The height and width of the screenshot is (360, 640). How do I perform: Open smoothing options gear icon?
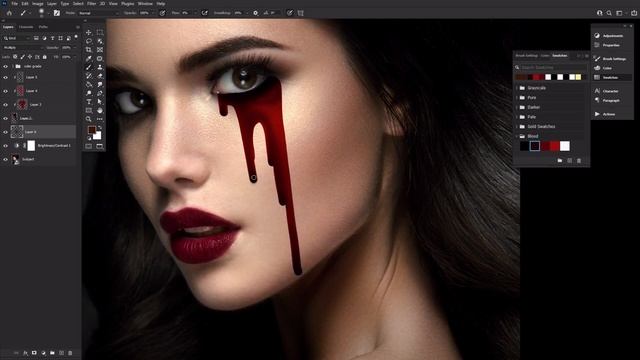click(256, 13)
